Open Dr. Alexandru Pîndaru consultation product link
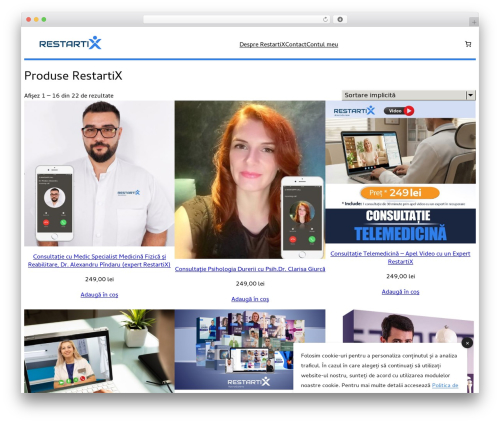This screenshot has width=500, height=423. click(99, 260)
